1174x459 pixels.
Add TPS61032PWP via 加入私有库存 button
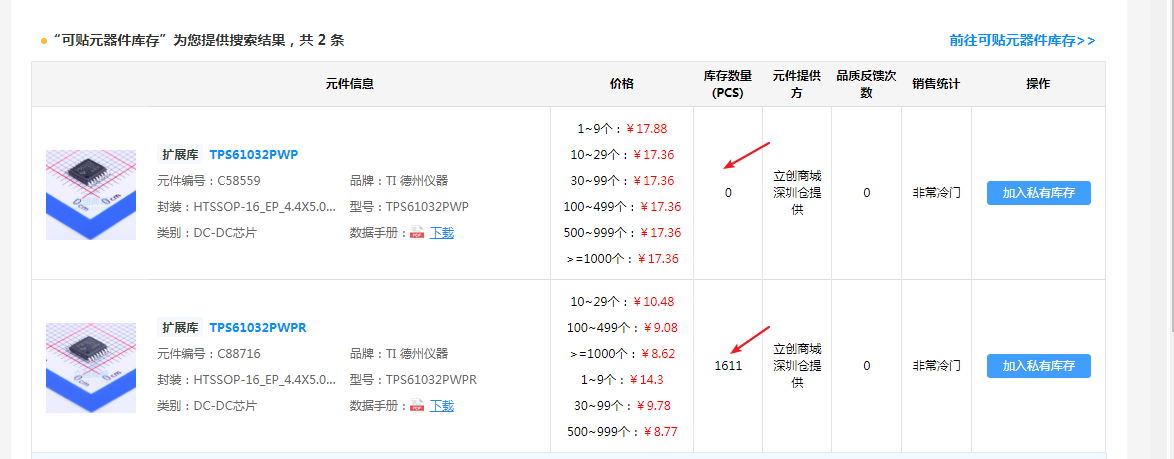click(1038, 193)
